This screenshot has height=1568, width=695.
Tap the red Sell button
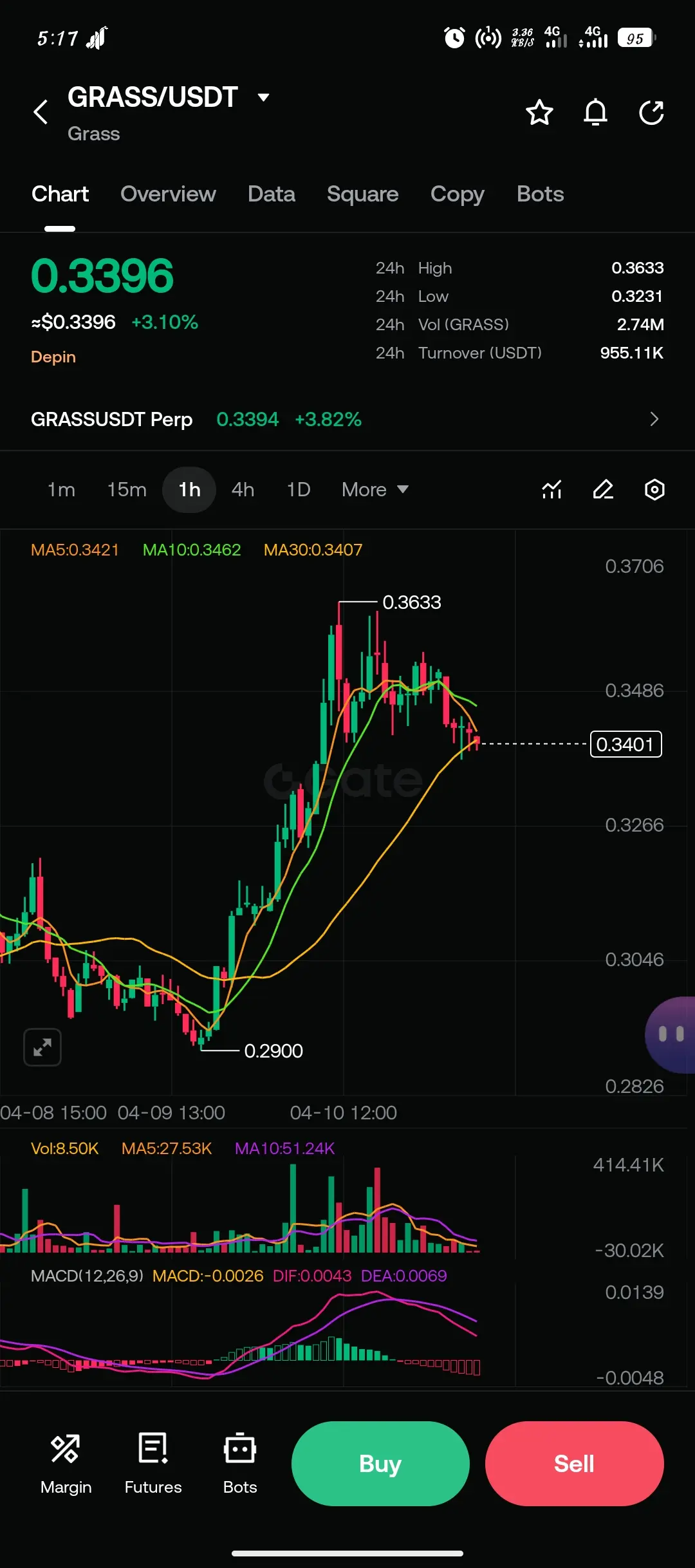pos(575,1464)
